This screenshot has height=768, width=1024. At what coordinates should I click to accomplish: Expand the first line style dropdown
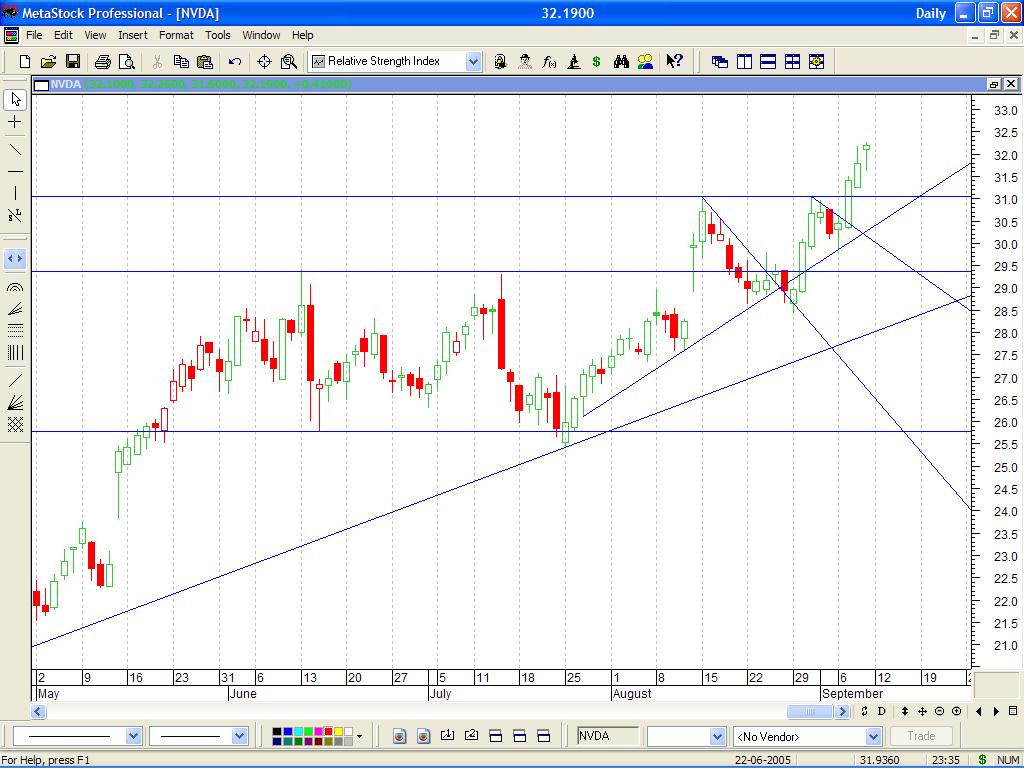[133, 736]
